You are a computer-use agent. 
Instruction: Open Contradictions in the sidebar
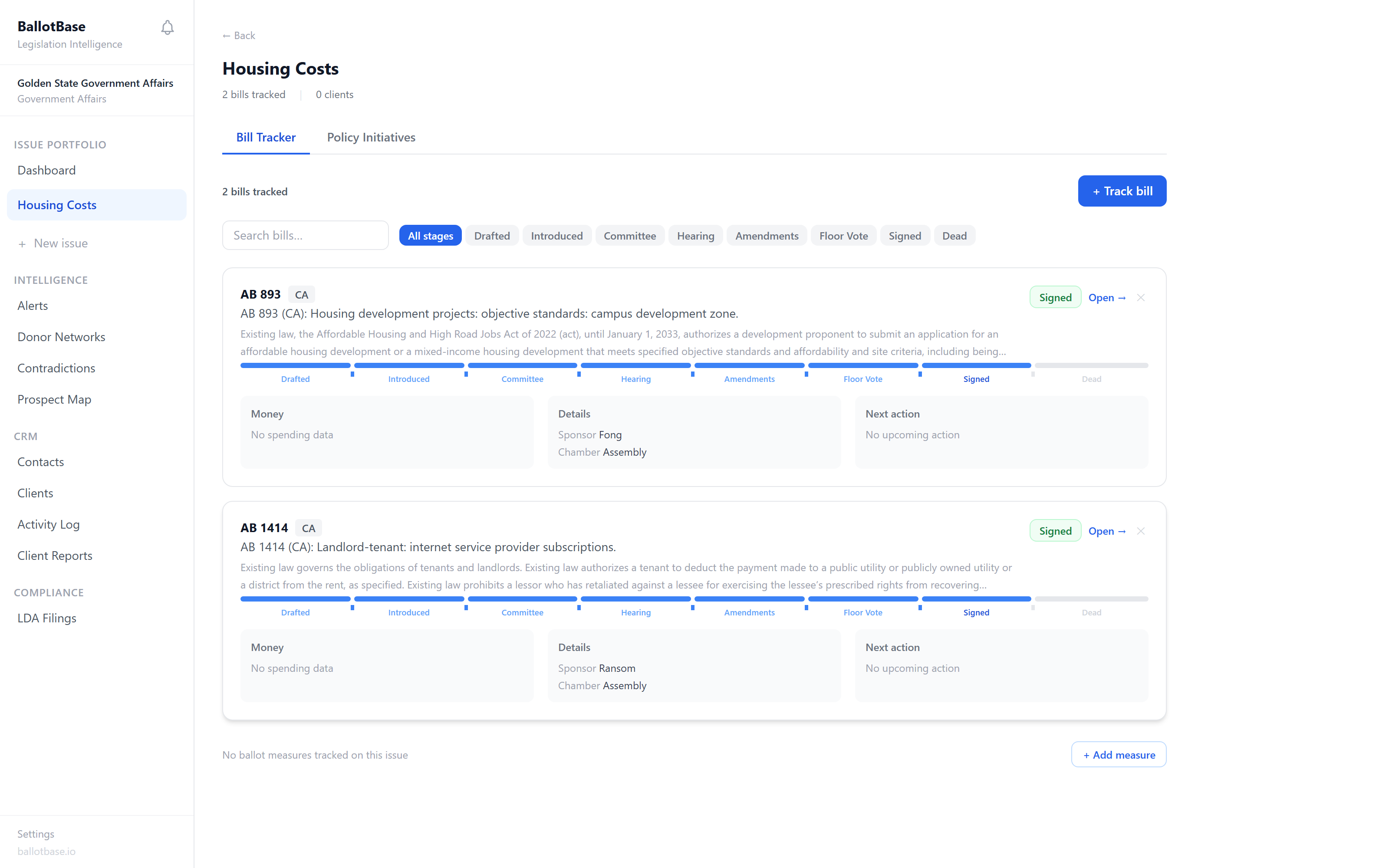(96, 368)
